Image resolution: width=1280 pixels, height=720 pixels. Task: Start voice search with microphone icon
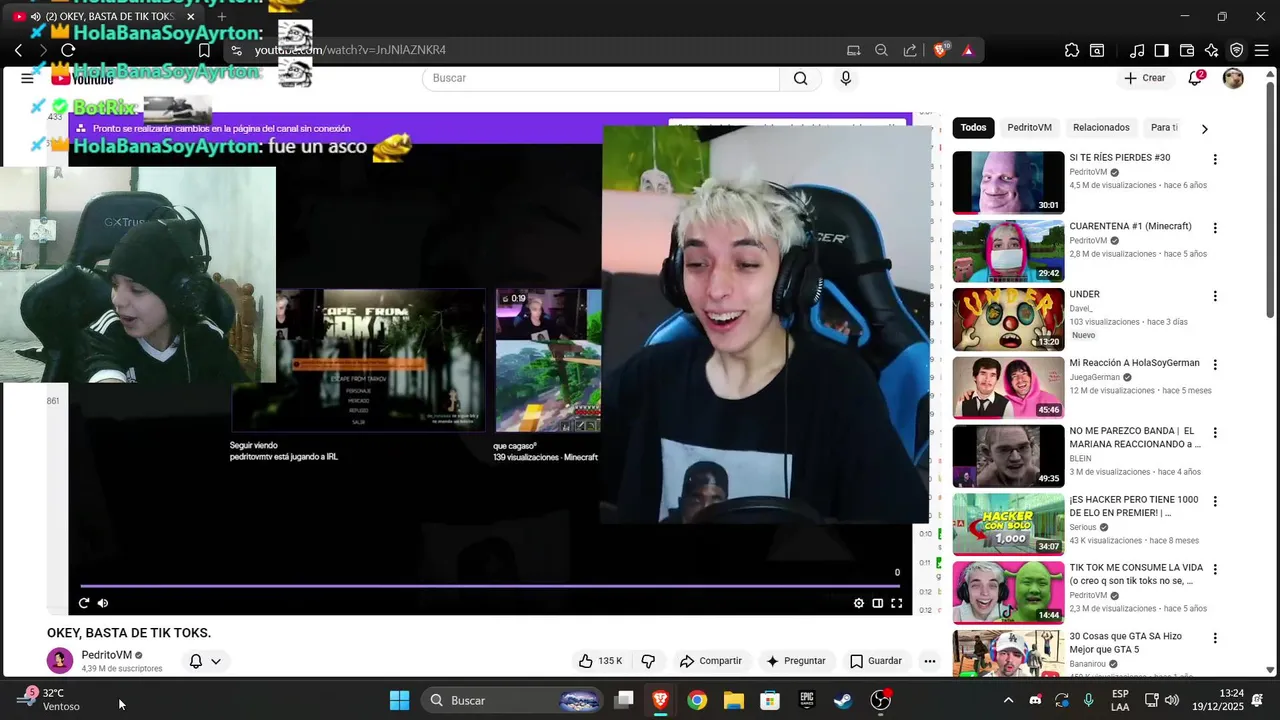[846, 78]
